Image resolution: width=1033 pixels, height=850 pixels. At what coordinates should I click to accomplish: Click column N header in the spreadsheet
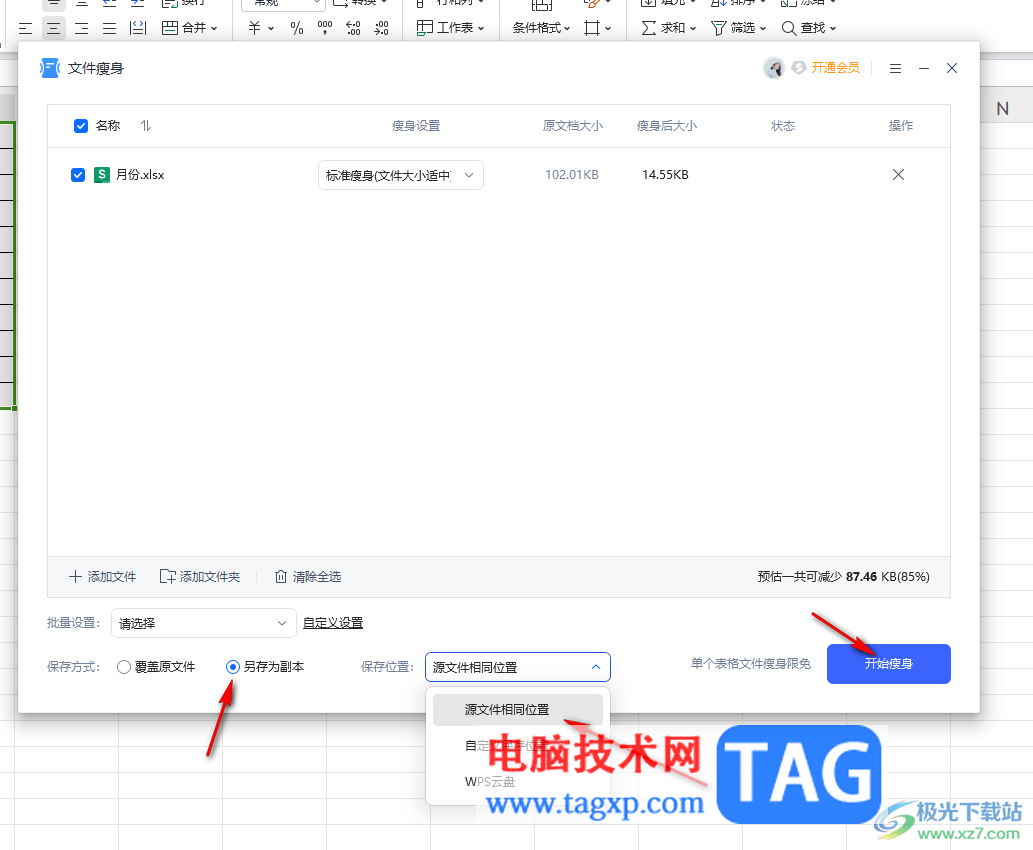click(1003, 109)
